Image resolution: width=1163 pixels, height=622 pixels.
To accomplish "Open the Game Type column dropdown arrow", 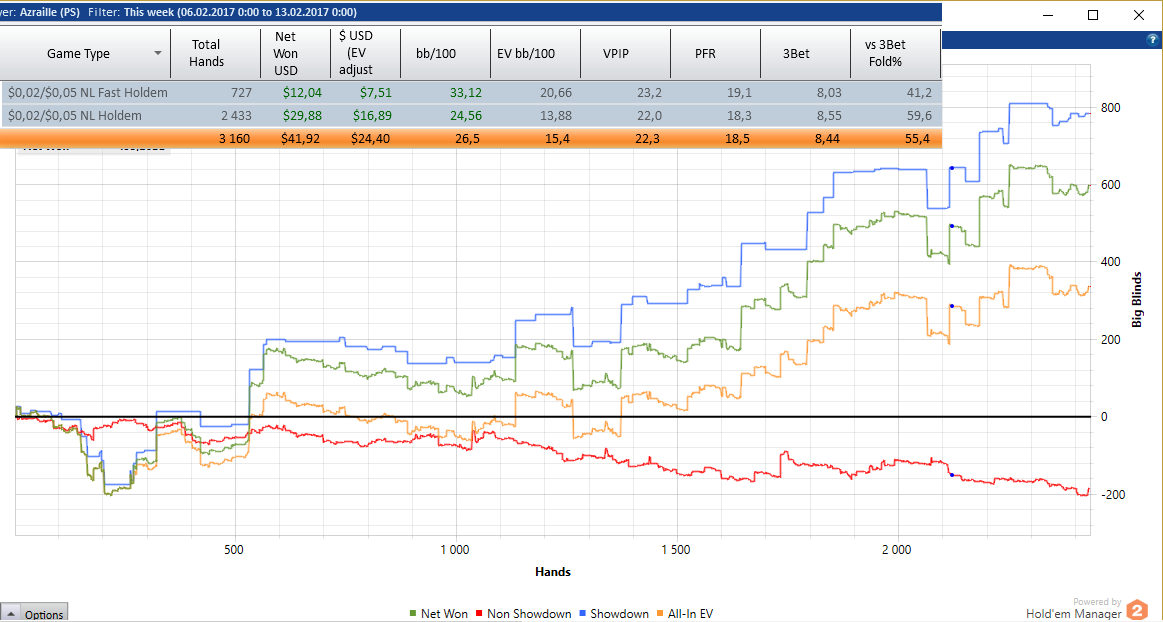I will pos(158,53).
